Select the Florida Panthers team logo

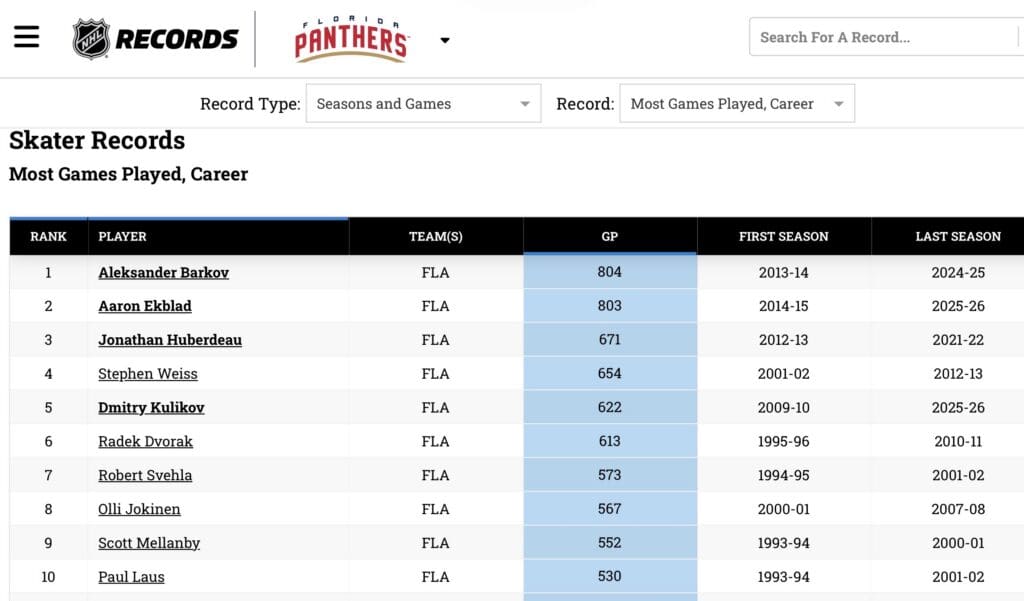point(349,38)
